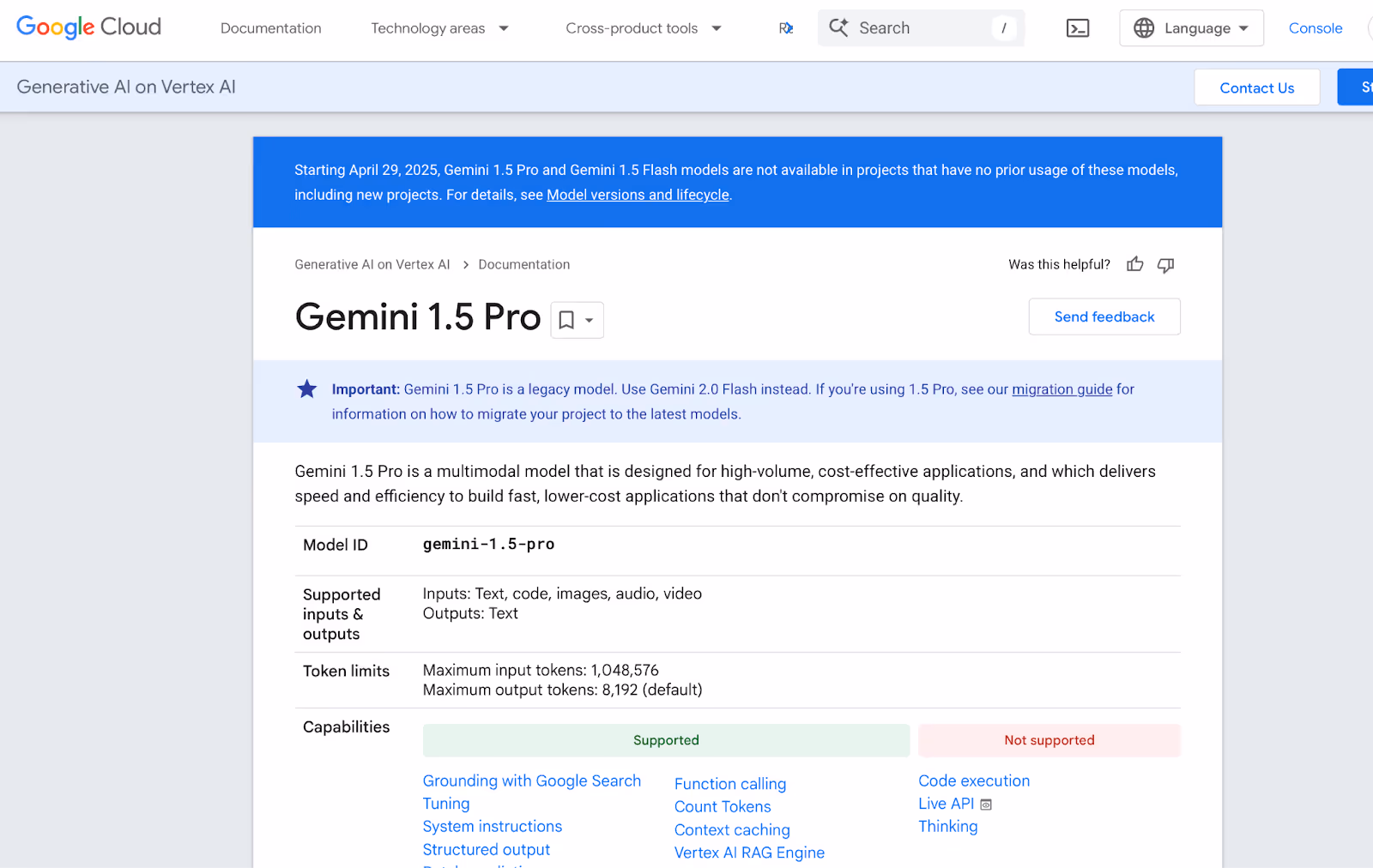Open the migration guide link
Image resolution: width=1373 pixels, height=868 pixels.
[x=1062, y=389]
